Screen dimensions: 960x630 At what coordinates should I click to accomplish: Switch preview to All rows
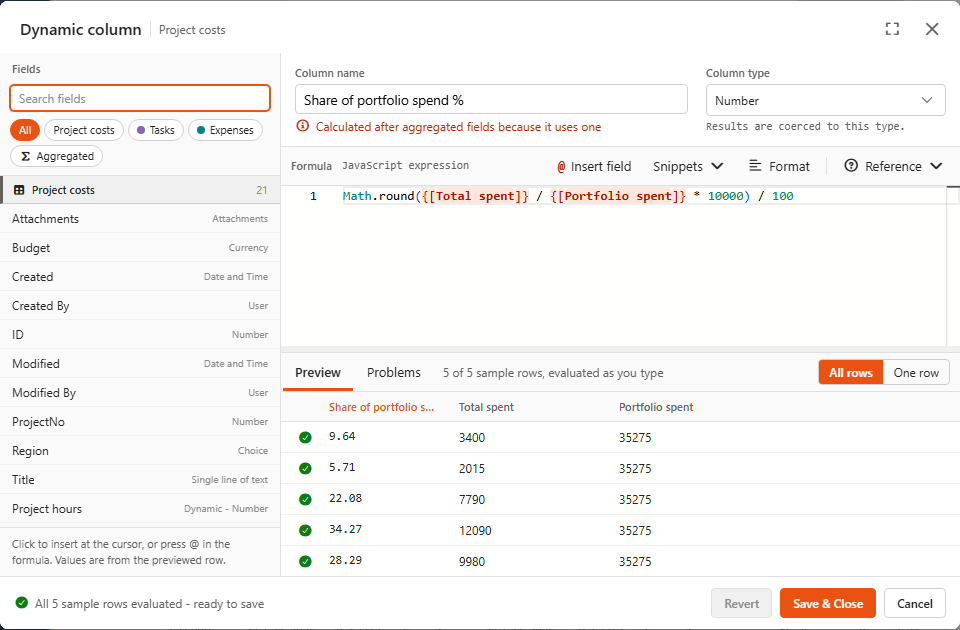(850, 372)
